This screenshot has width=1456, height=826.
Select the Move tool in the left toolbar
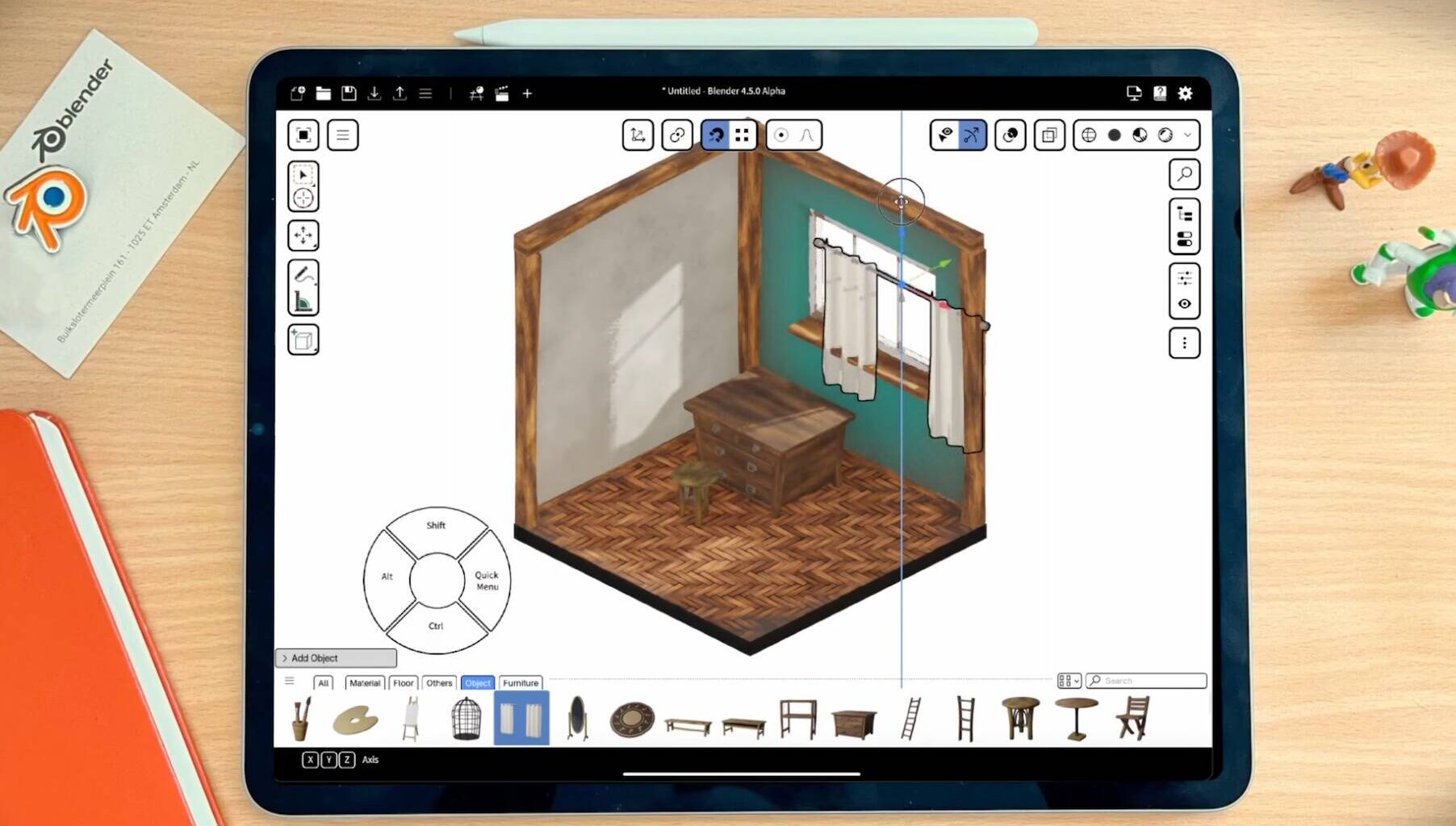coord(302,235)
